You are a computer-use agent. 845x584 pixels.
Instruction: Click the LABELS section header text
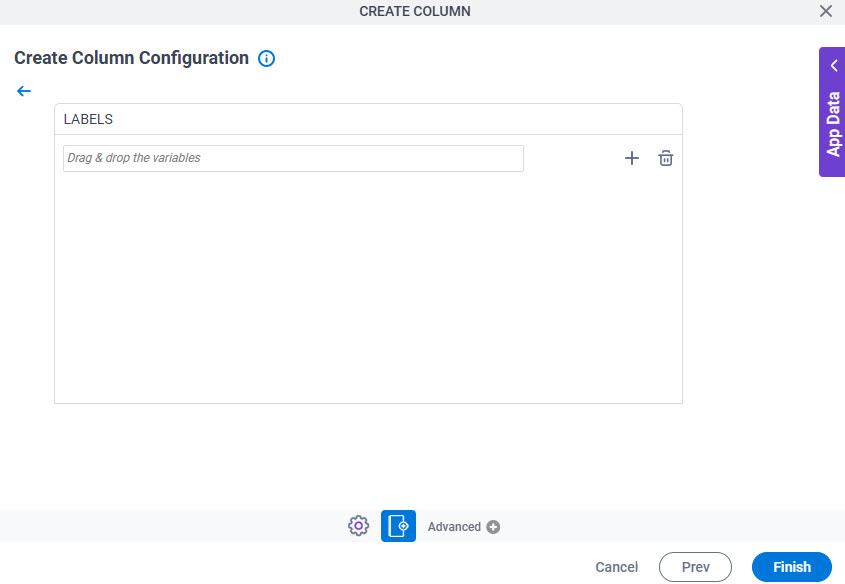88,119
